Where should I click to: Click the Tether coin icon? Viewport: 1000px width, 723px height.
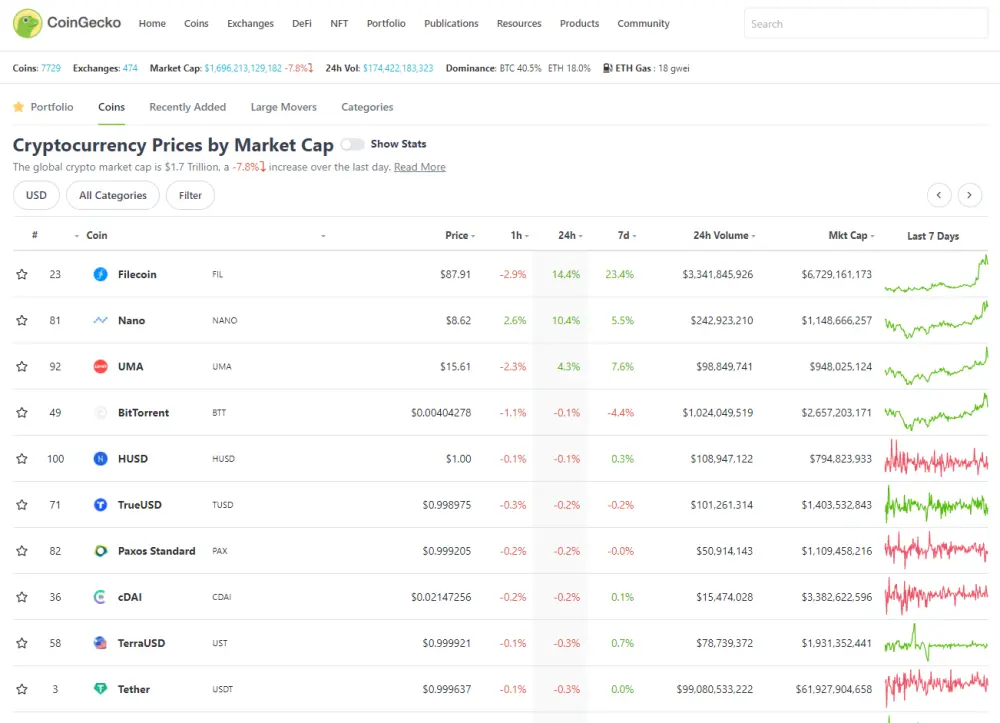(x=100, y=689)
